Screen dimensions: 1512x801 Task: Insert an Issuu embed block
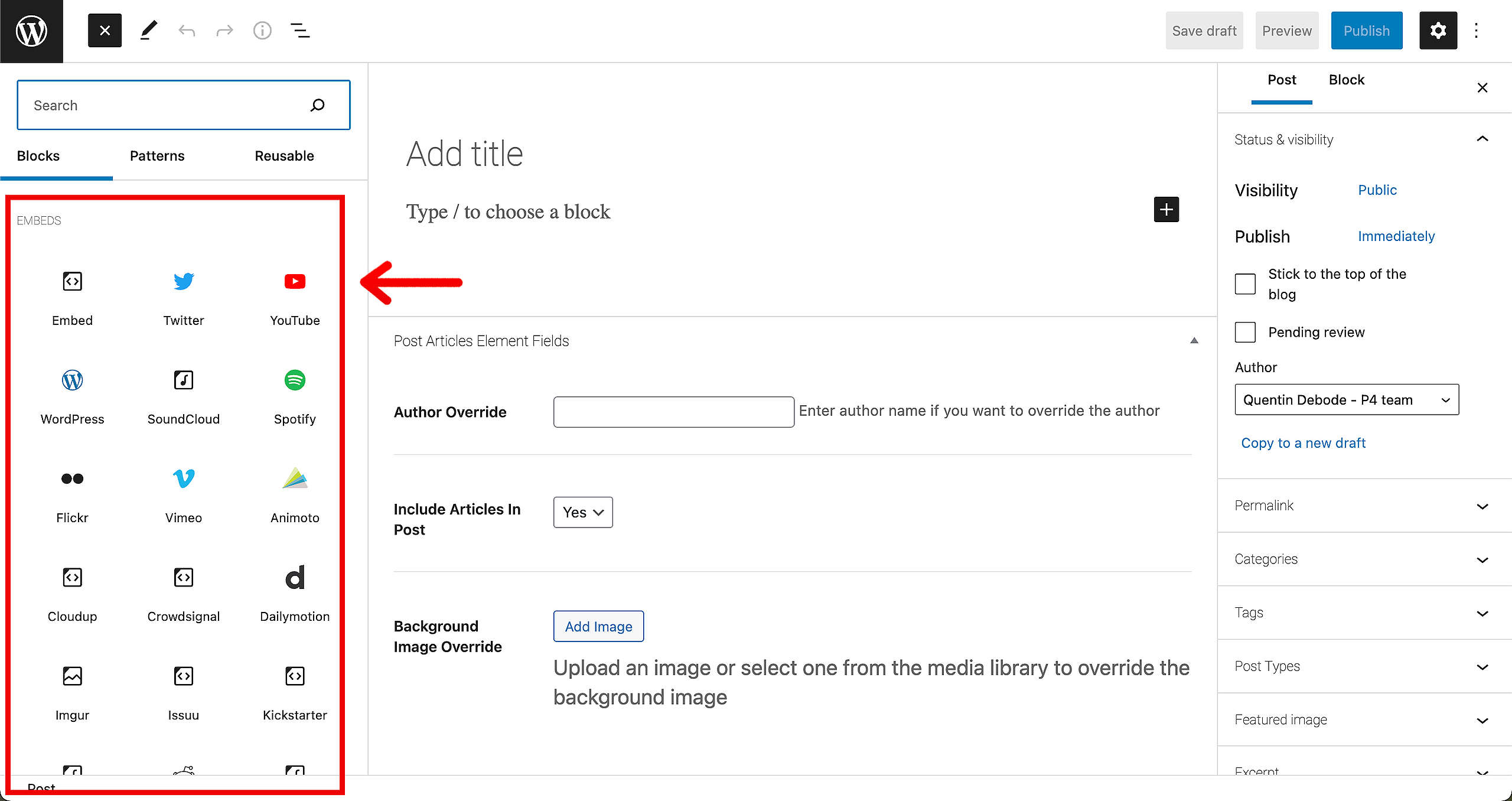(x=184, y=693)
